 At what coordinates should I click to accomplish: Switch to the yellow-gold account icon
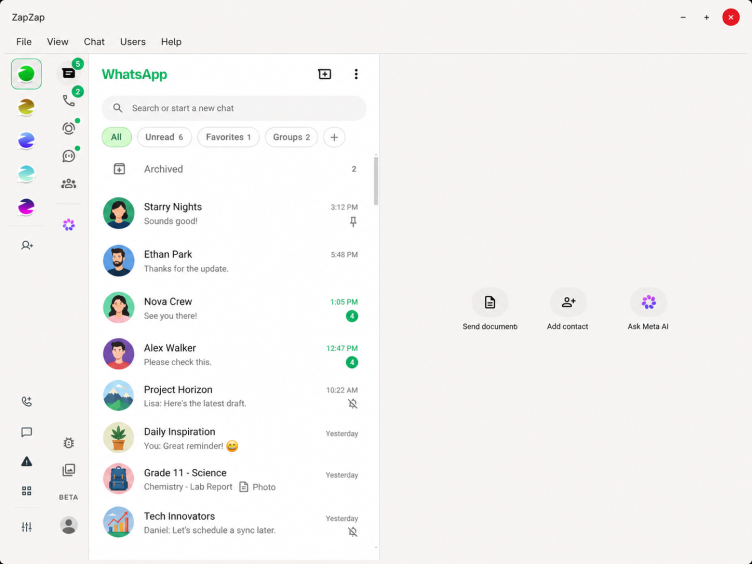click(x=26, y=107)
